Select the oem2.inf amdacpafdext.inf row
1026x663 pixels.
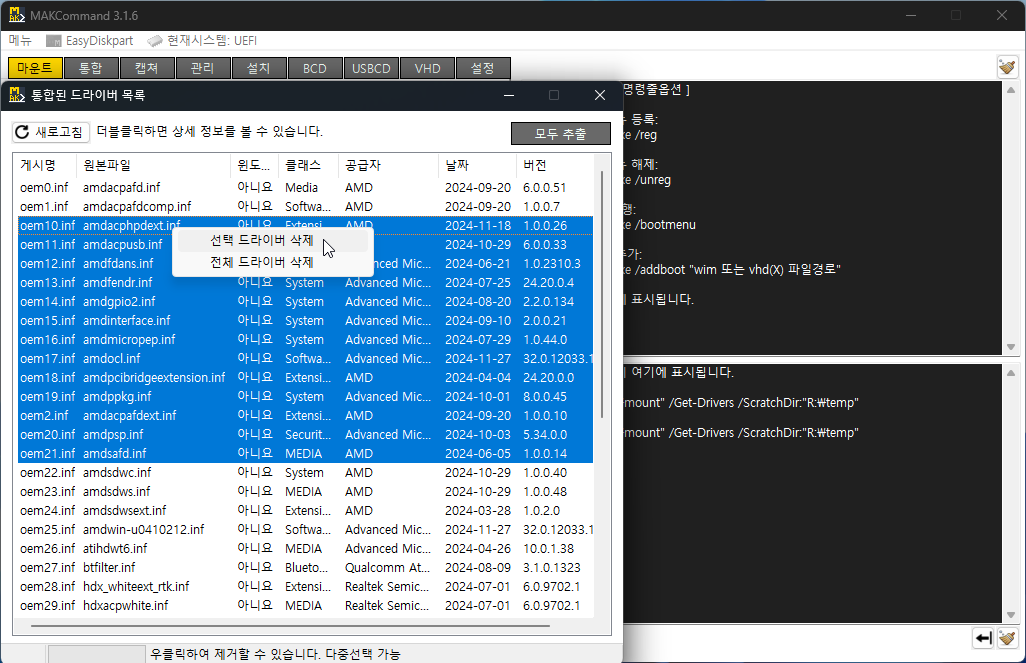[x=305, y=416]
